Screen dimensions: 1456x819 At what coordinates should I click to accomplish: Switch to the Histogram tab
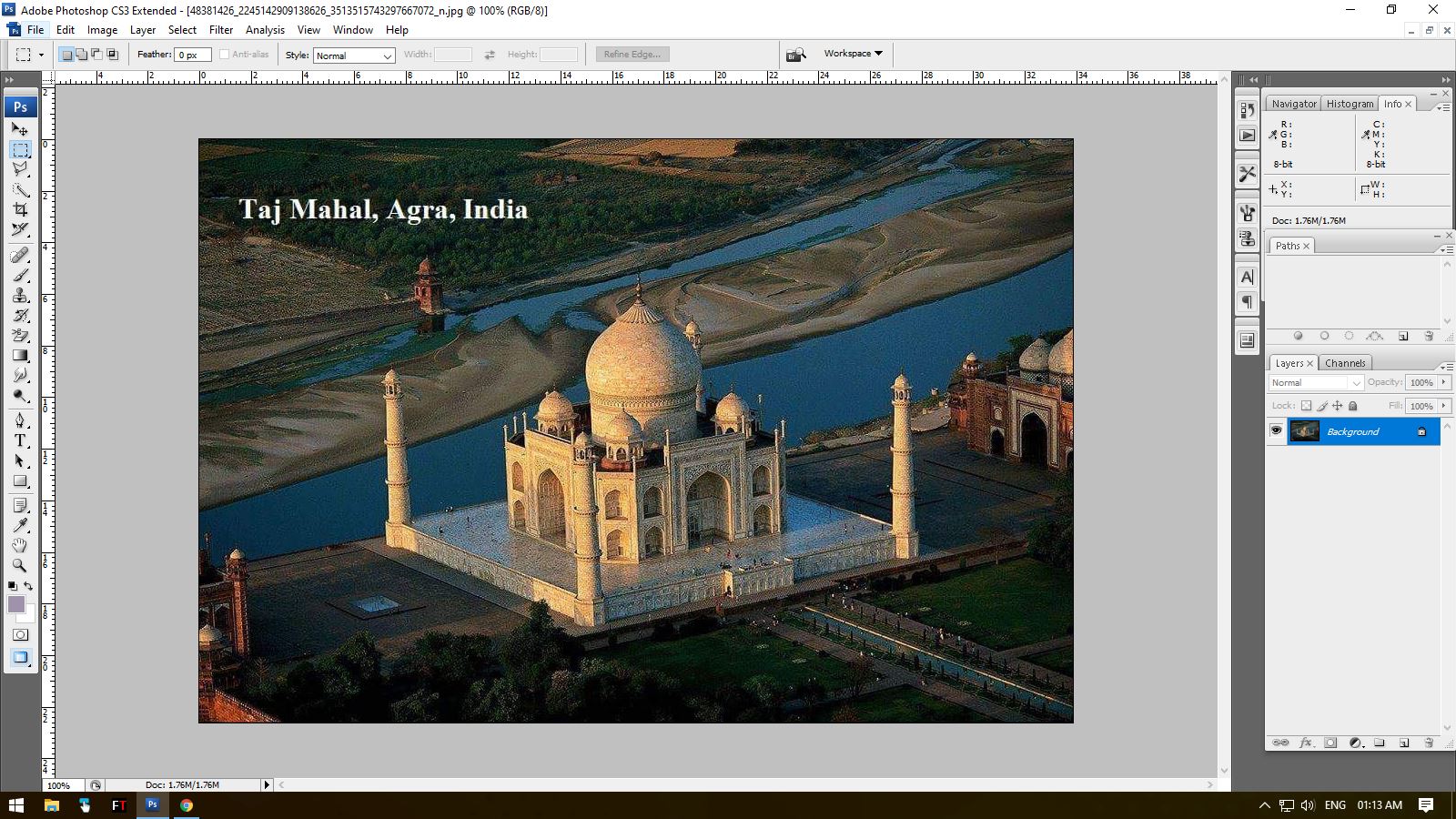point(1350,104)
